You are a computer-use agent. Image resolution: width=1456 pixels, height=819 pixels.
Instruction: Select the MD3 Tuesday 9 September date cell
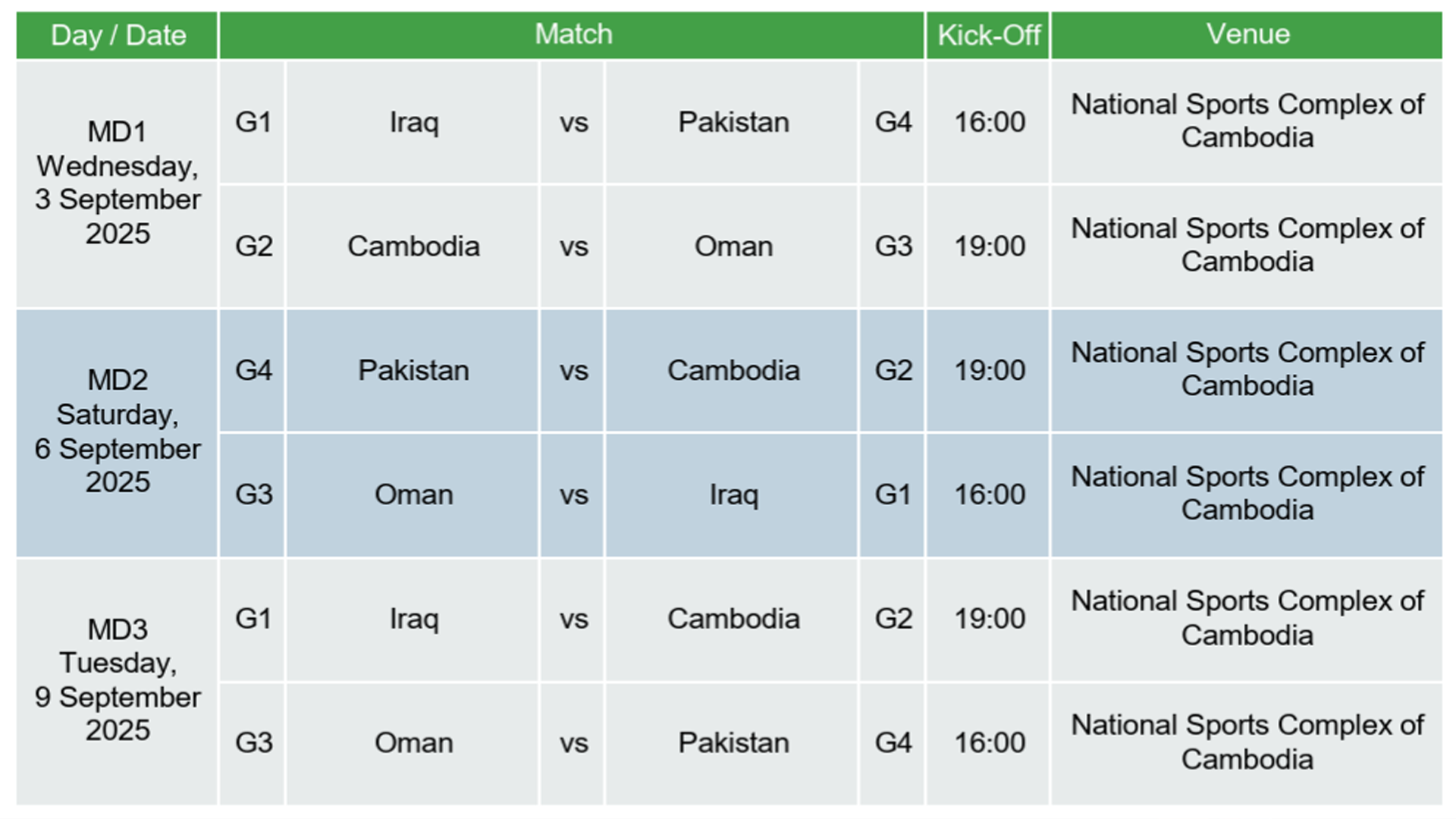[x=118, y=680]
